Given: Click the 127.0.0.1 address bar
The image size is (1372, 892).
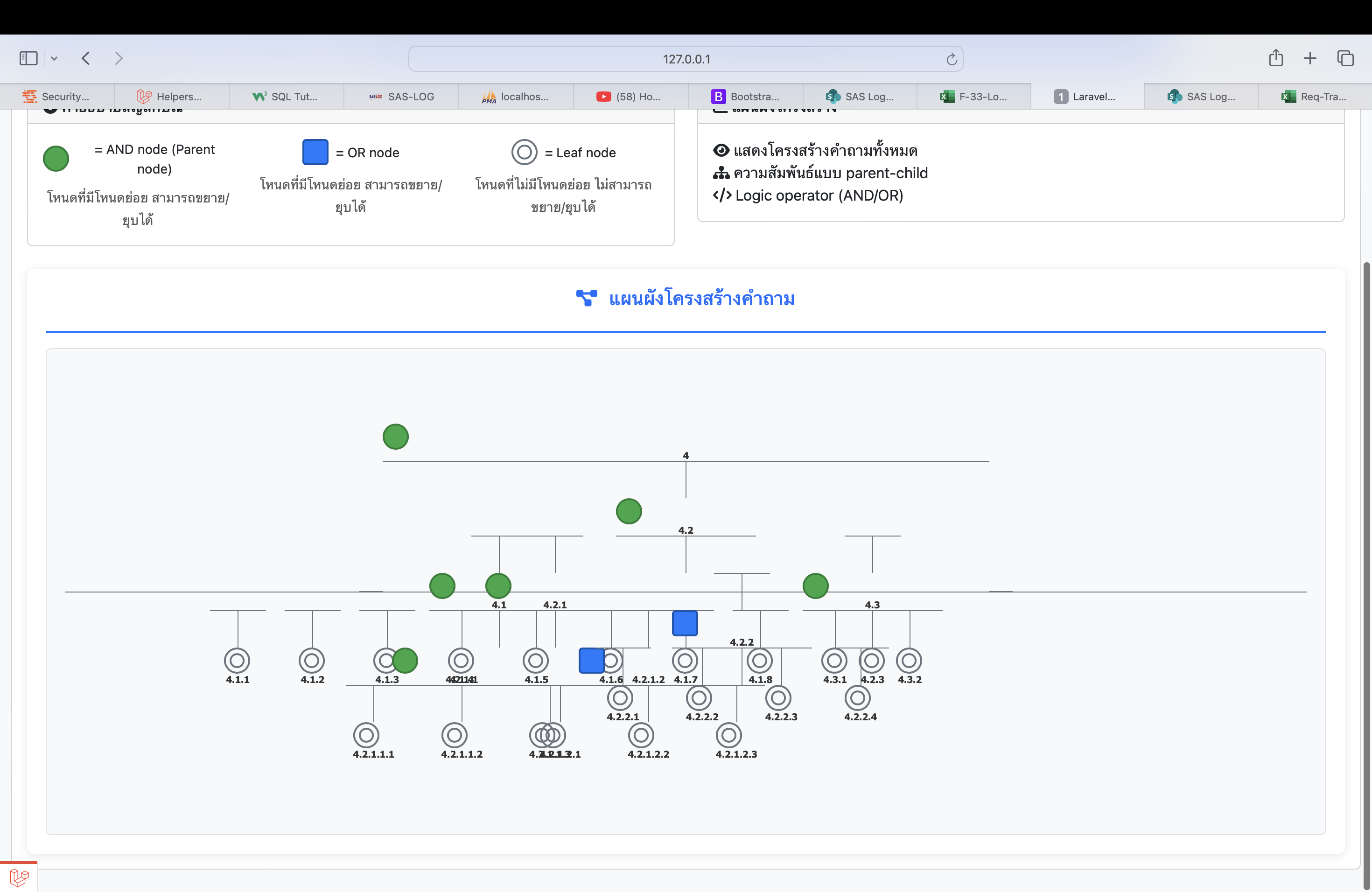Looking at the screenshot, I should point(686,59).
